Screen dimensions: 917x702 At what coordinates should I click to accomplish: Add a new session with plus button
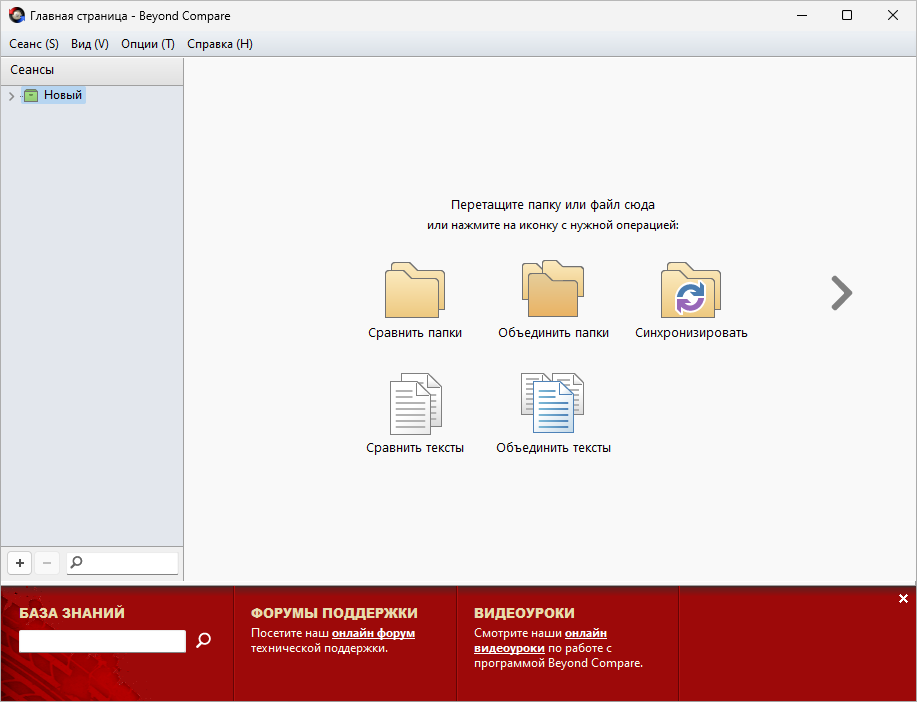tap(20, 563)
